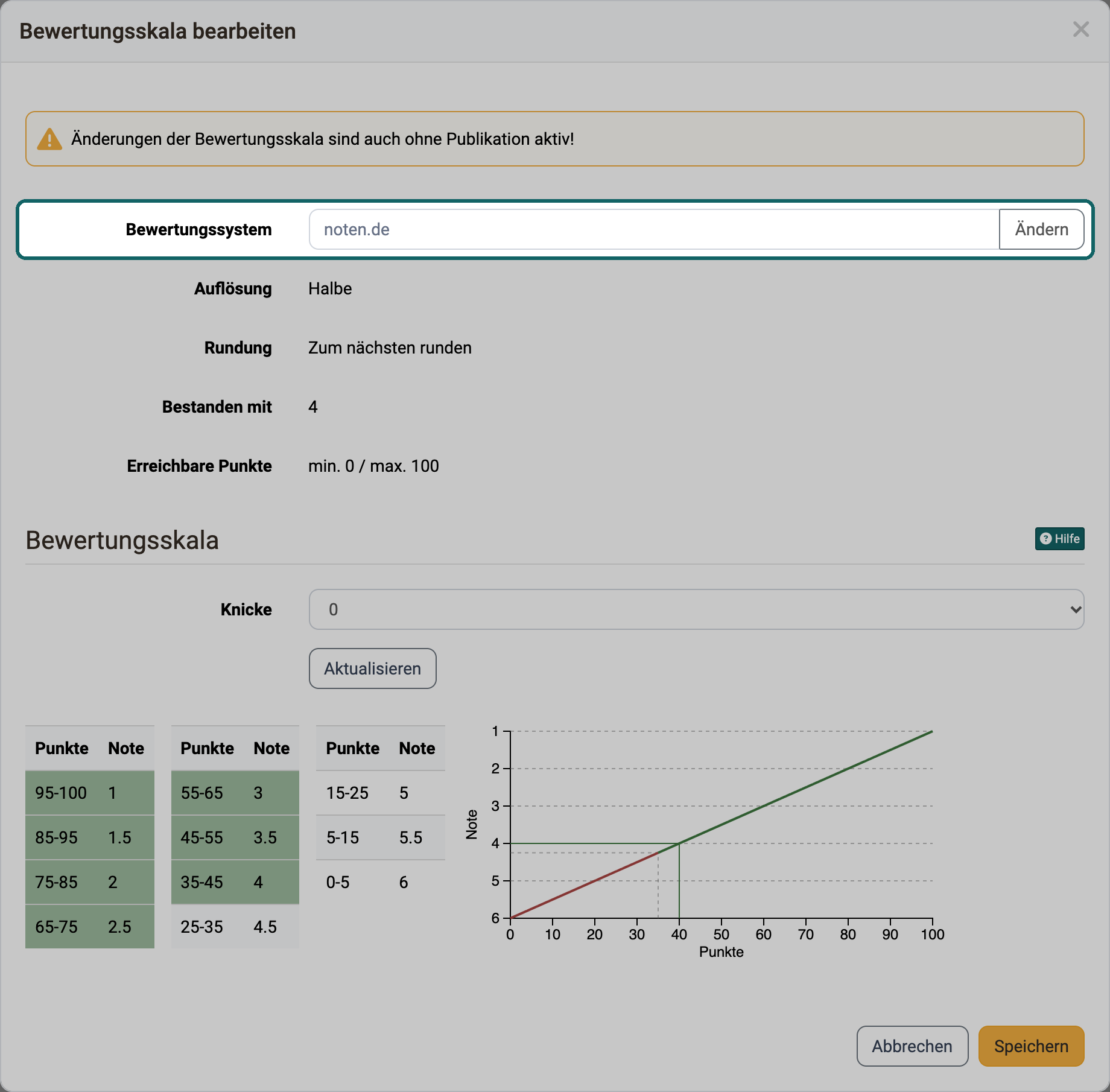Close the Bewertungsskala bearbeiten dialog
Screen dimensions: 1110x1092
(x=1080, y=30)
